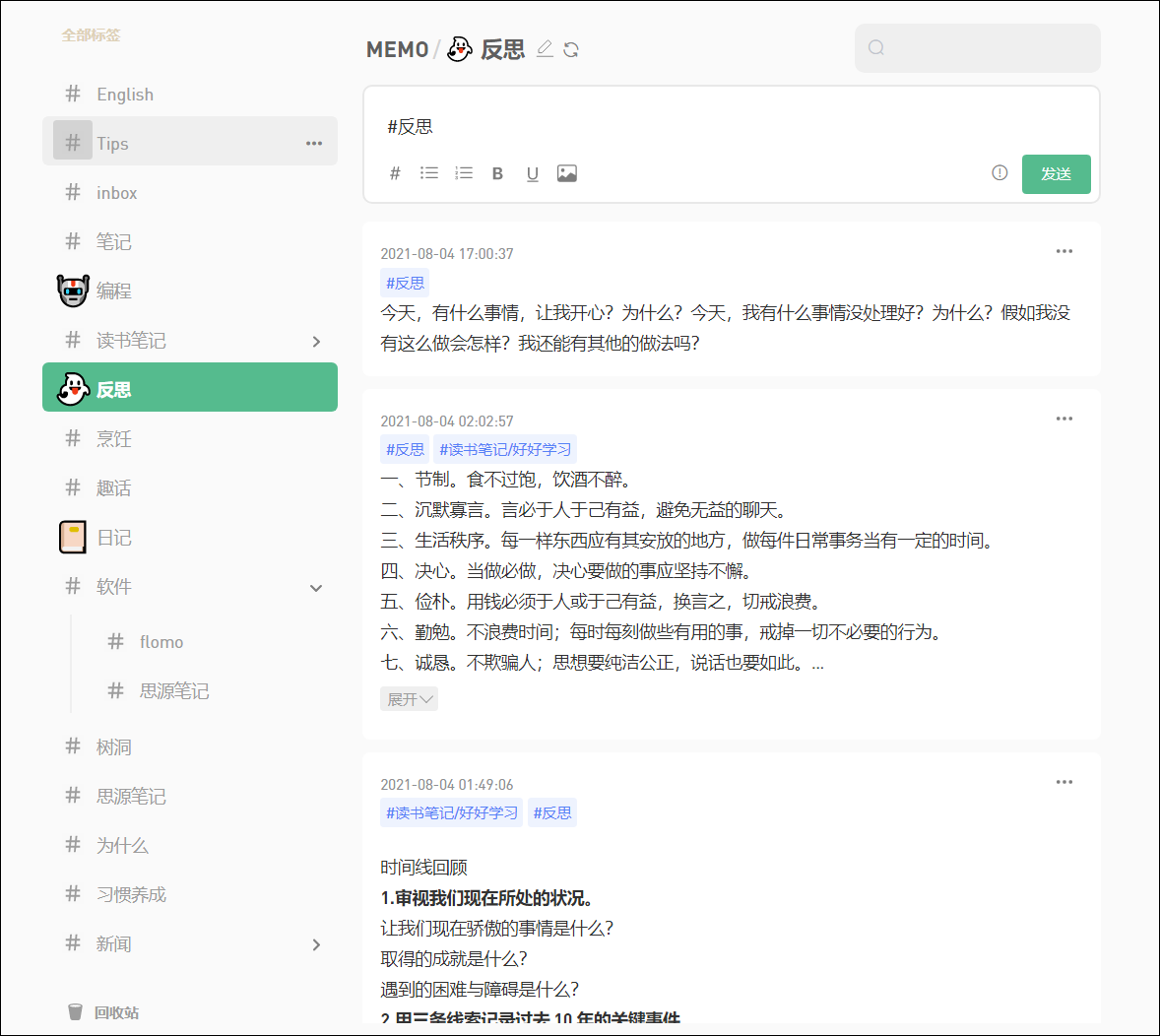Viewport: 1160px width, 1036px height.
Task: Insert hashtag via # toolbar icon
Action: [x=395, y=173]
